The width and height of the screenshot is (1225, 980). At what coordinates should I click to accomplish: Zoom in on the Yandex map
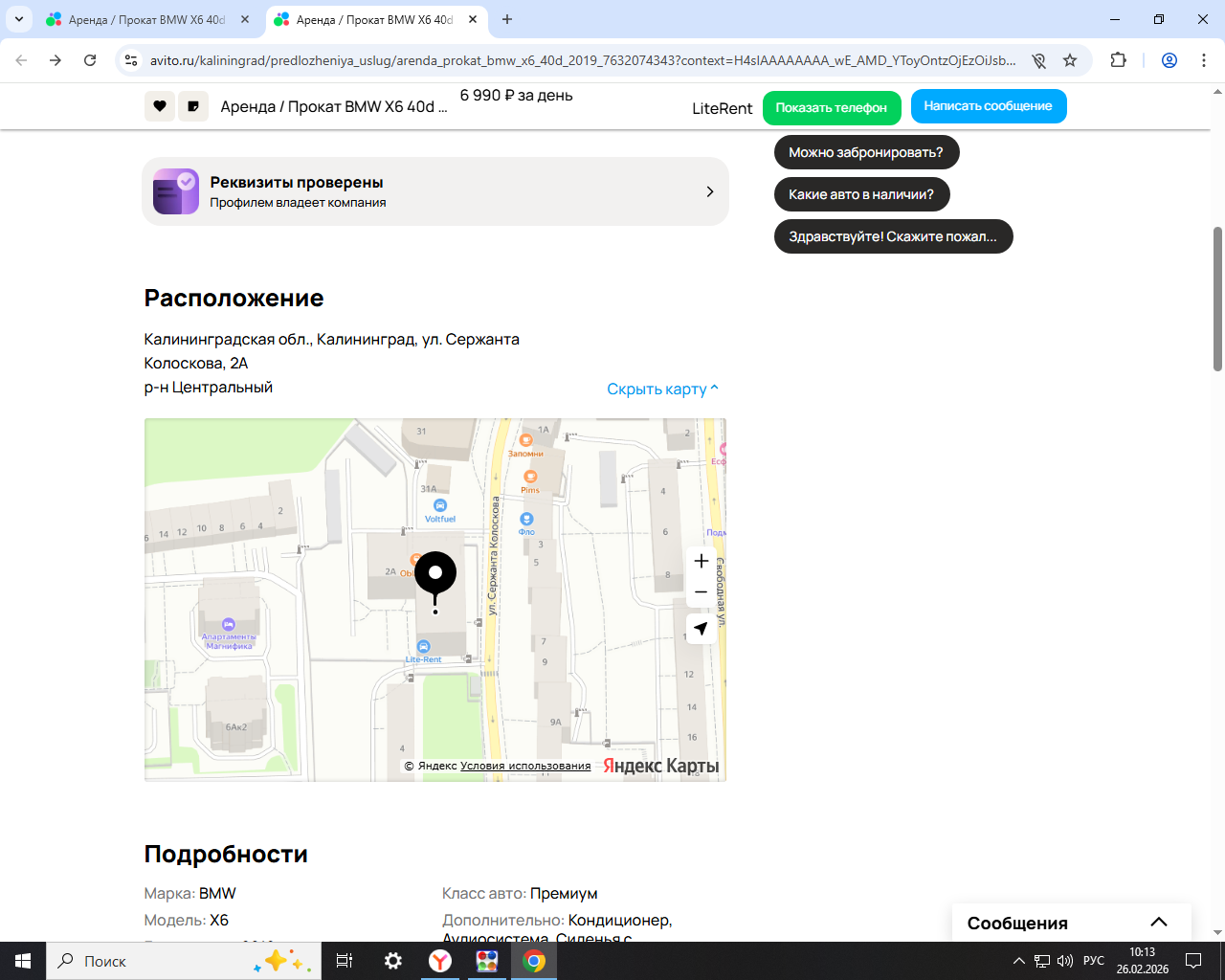click(702, 561)
